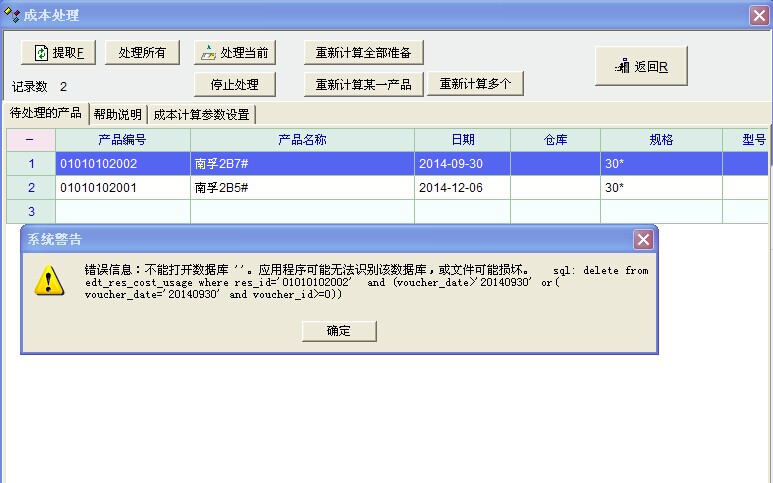Click the 重新计算多个 button

click(476, 84)
